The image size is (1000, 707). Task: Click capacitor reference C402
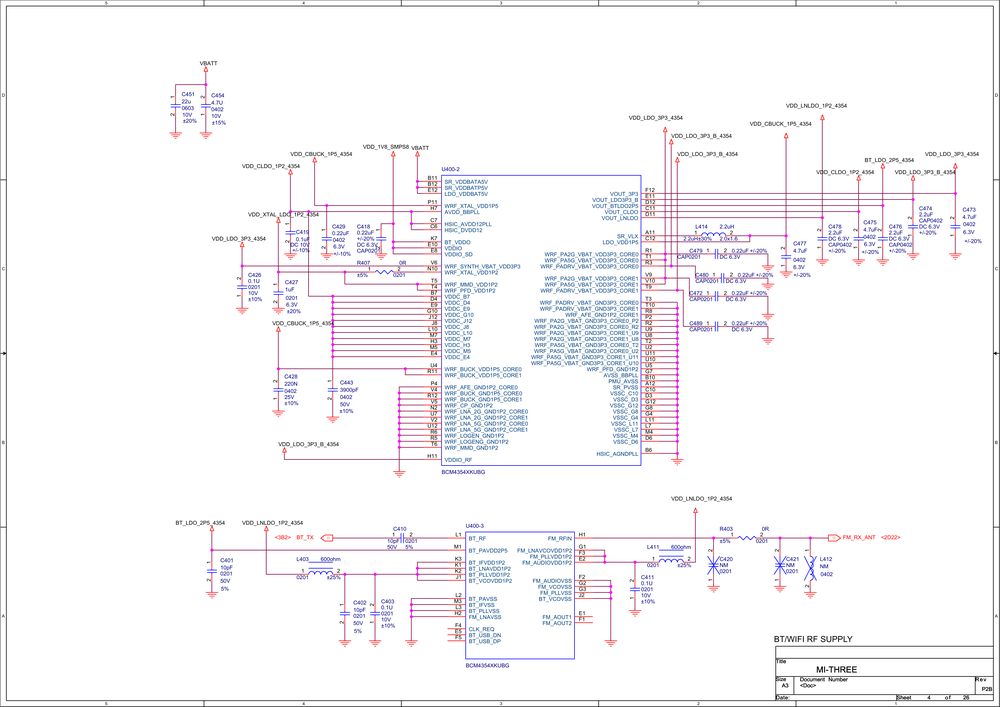[x=359, y=602]
